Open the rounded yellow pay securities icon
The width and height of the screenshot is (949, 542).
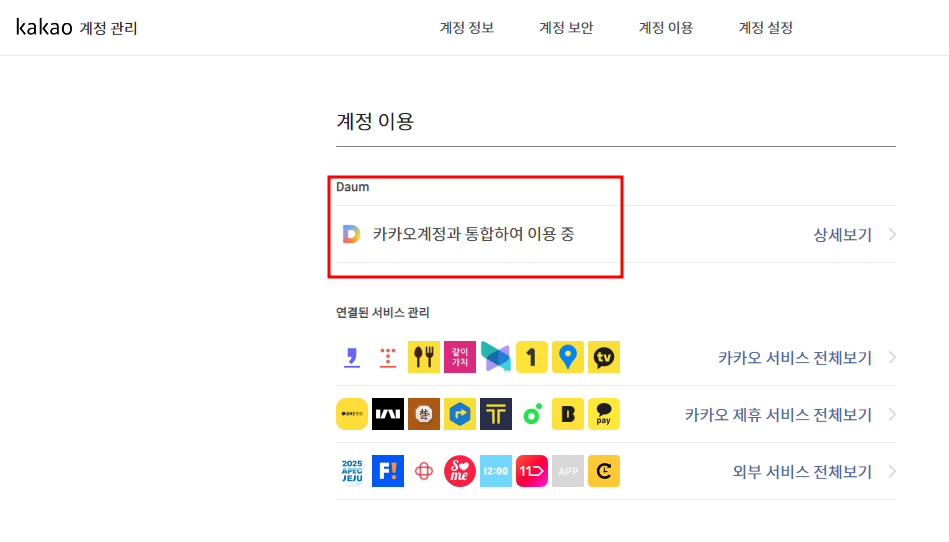click(352, 414)
